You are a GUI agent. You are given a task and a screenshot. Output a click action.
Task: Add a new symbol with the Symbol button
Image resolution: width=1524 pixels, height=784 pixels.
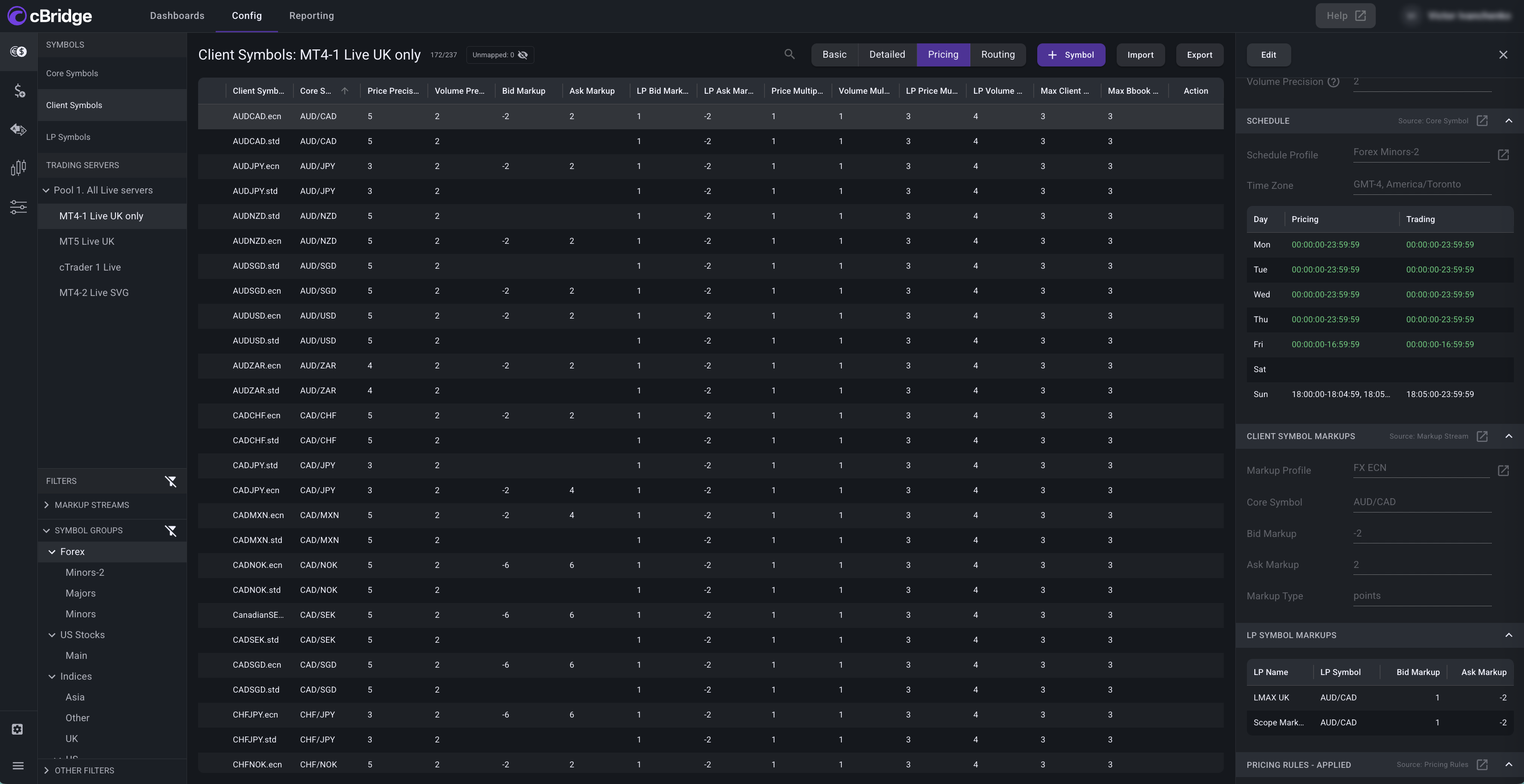[x=1071, y=55]
